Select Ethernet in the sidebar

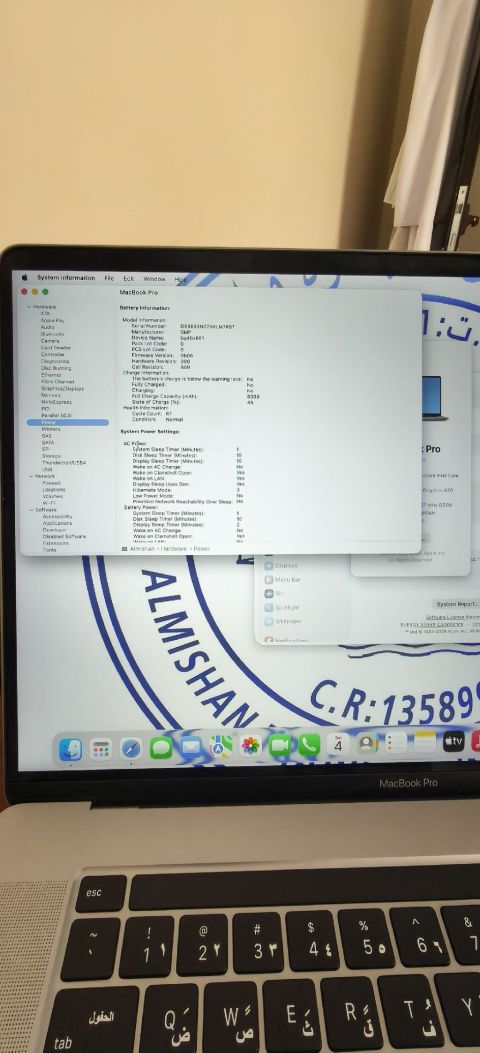pyautogui.click(x=51, y=375)
